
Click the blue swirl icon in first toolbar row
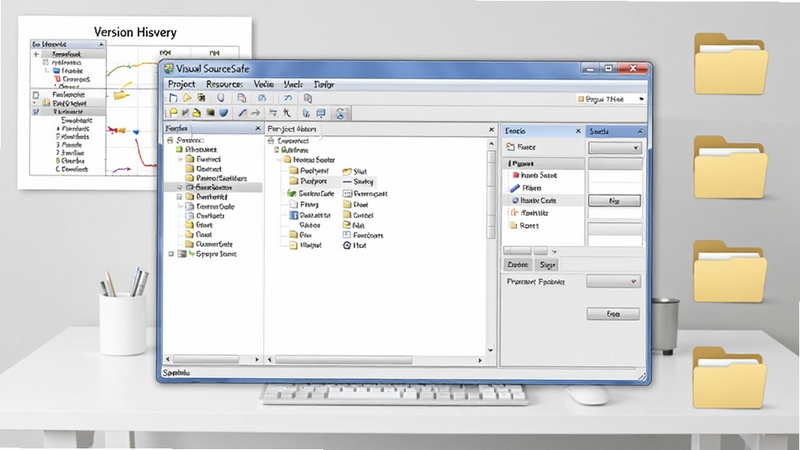262,98
